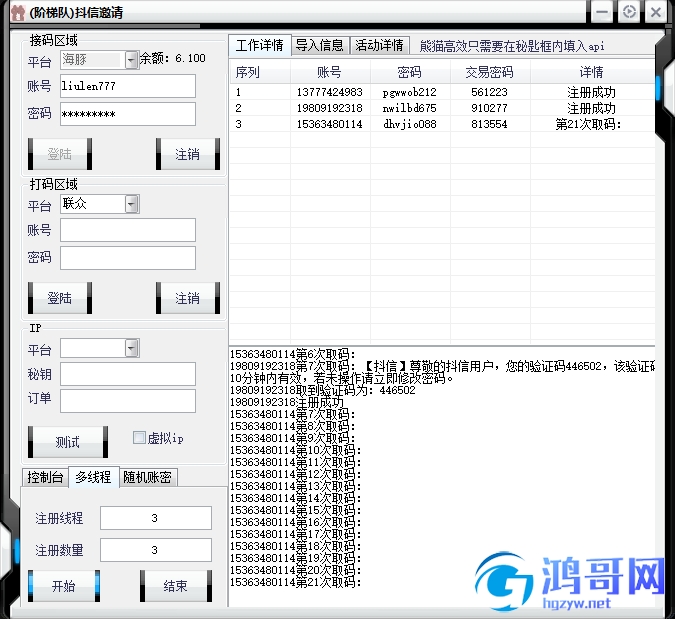Click the 秘钥 input field
The image size is (675, 619).
128,374
